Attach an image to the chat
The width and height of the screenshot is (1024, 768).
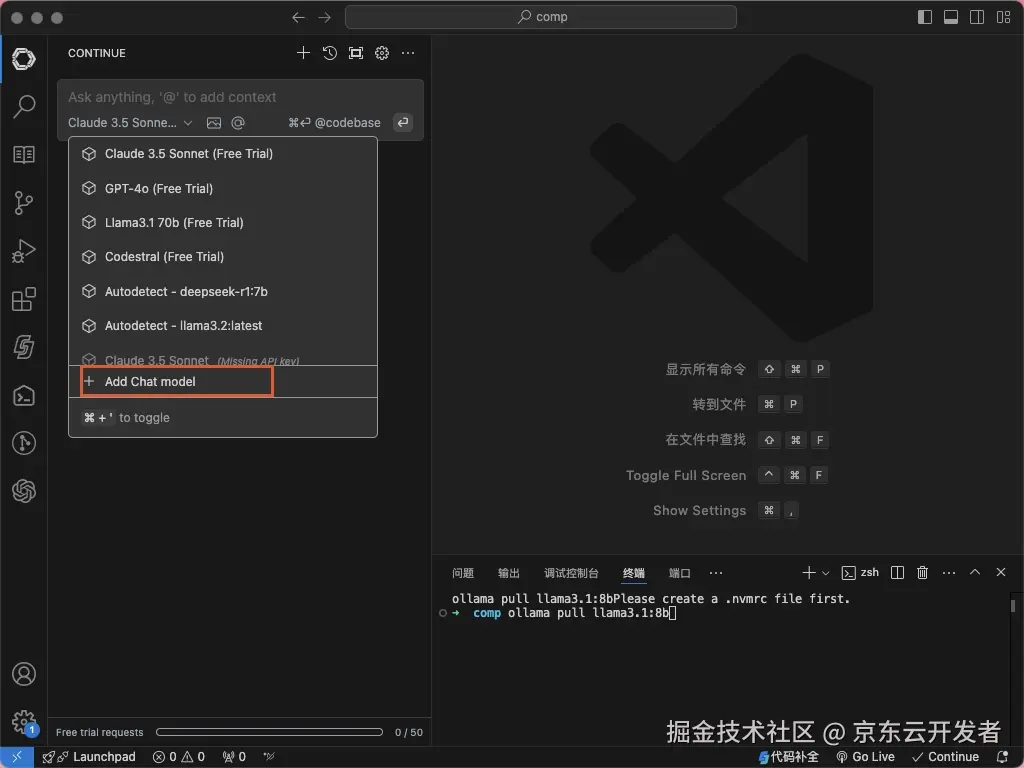[214, 123]
